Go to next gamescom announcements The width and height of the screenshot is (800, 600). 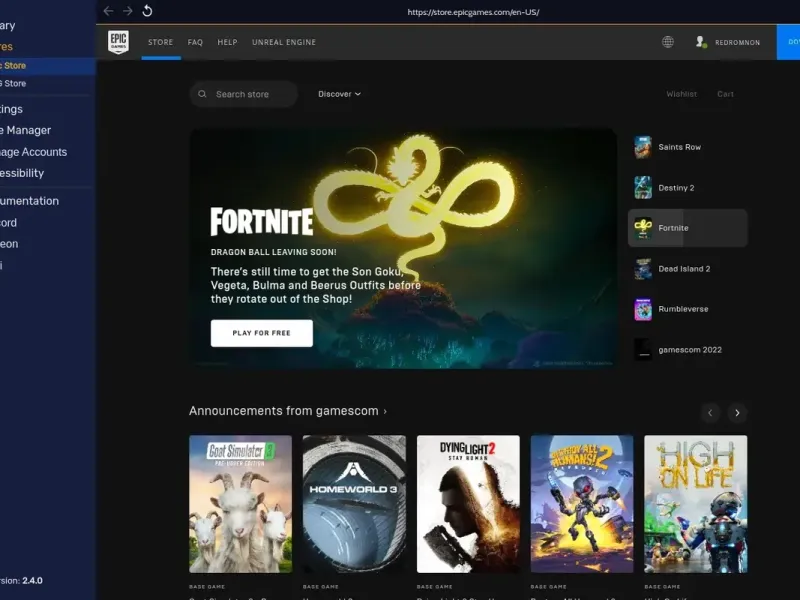737,413
